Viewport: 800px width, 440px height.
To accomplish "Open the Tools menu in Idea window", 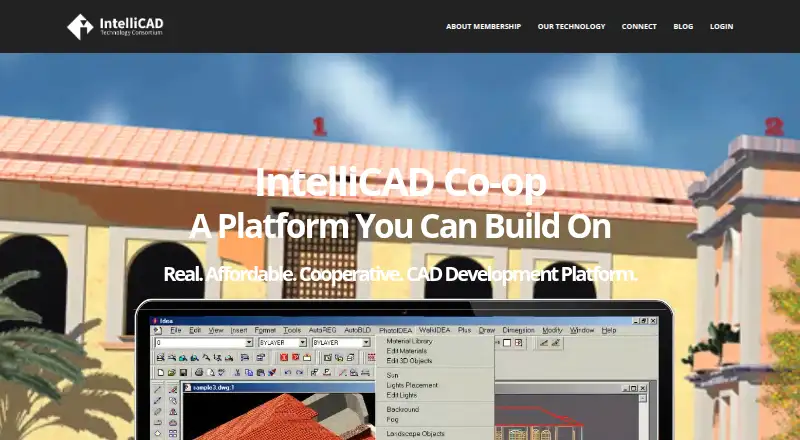I will tap(292, 330).
